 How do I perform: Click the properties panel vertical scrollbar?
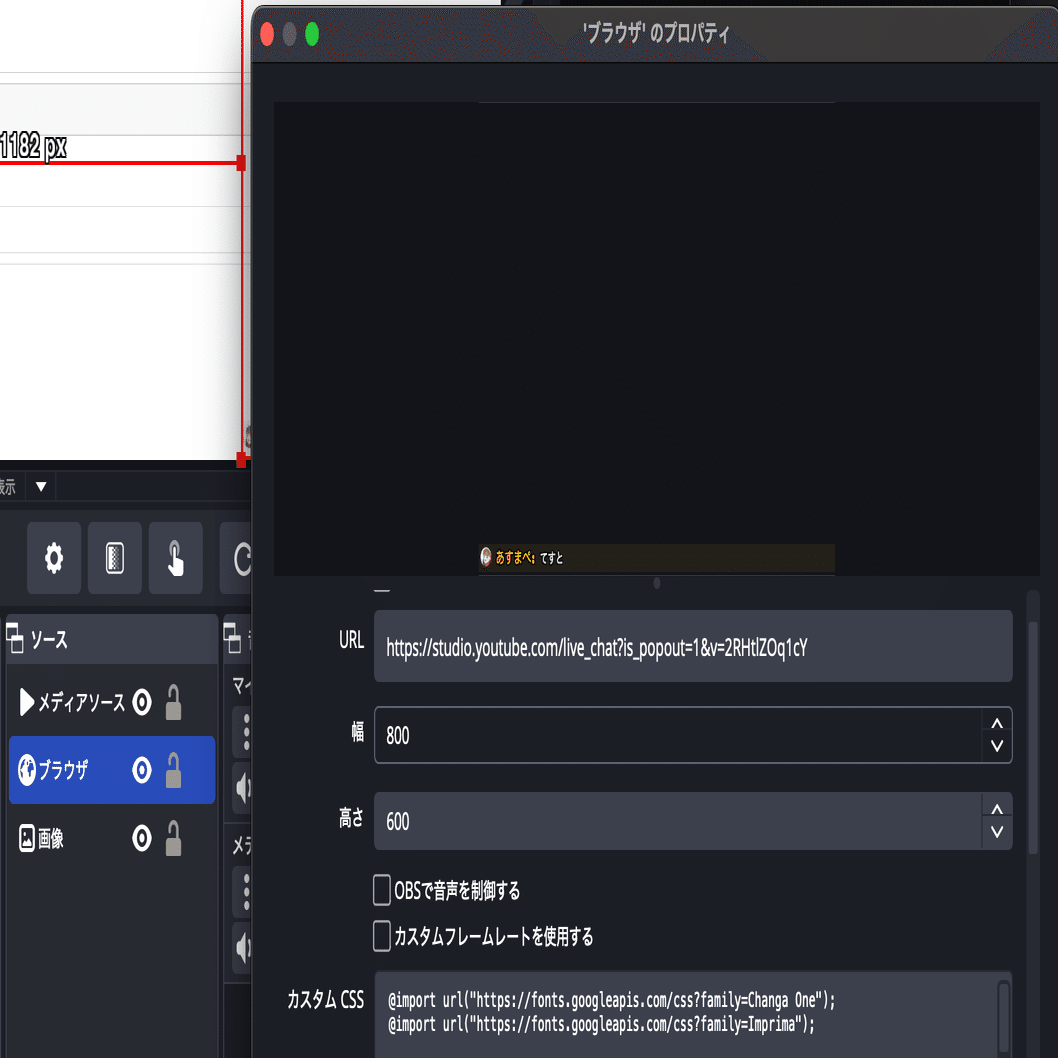(x=1032, y=737)
